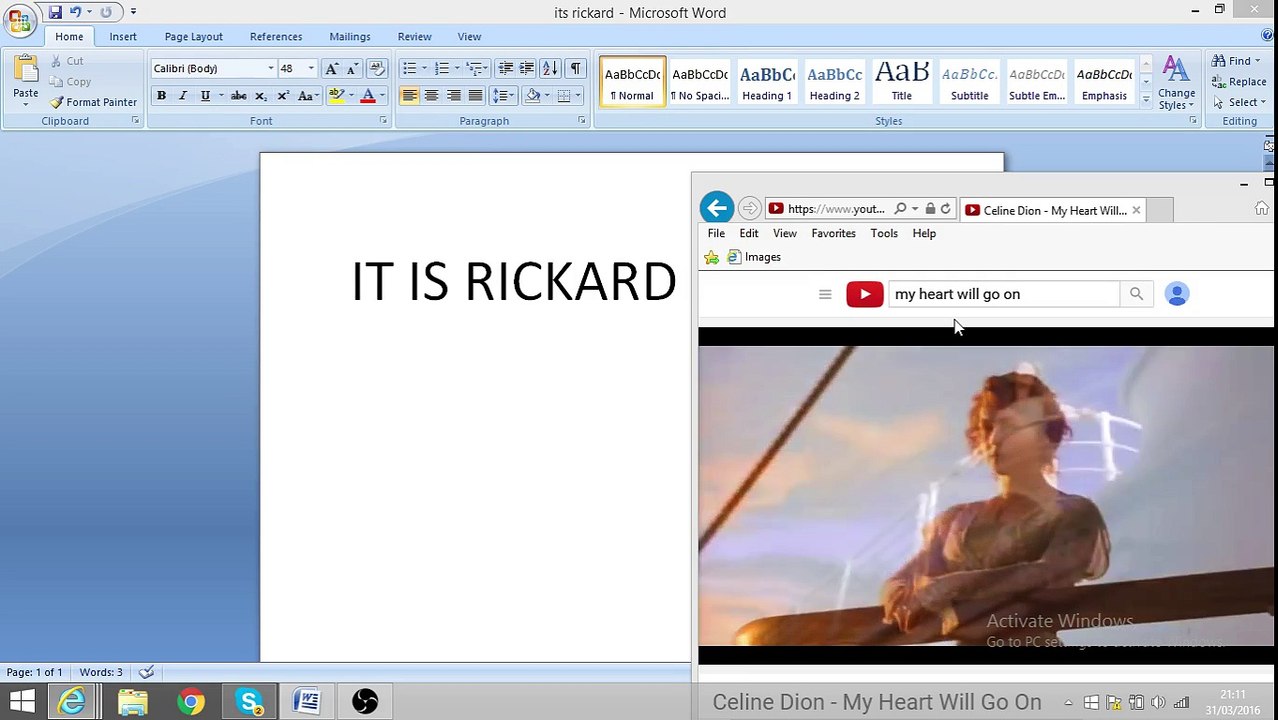Viewport: 1278px width, 720px height.
Task: Sort the selected text
Action: (x=550, y=68)
